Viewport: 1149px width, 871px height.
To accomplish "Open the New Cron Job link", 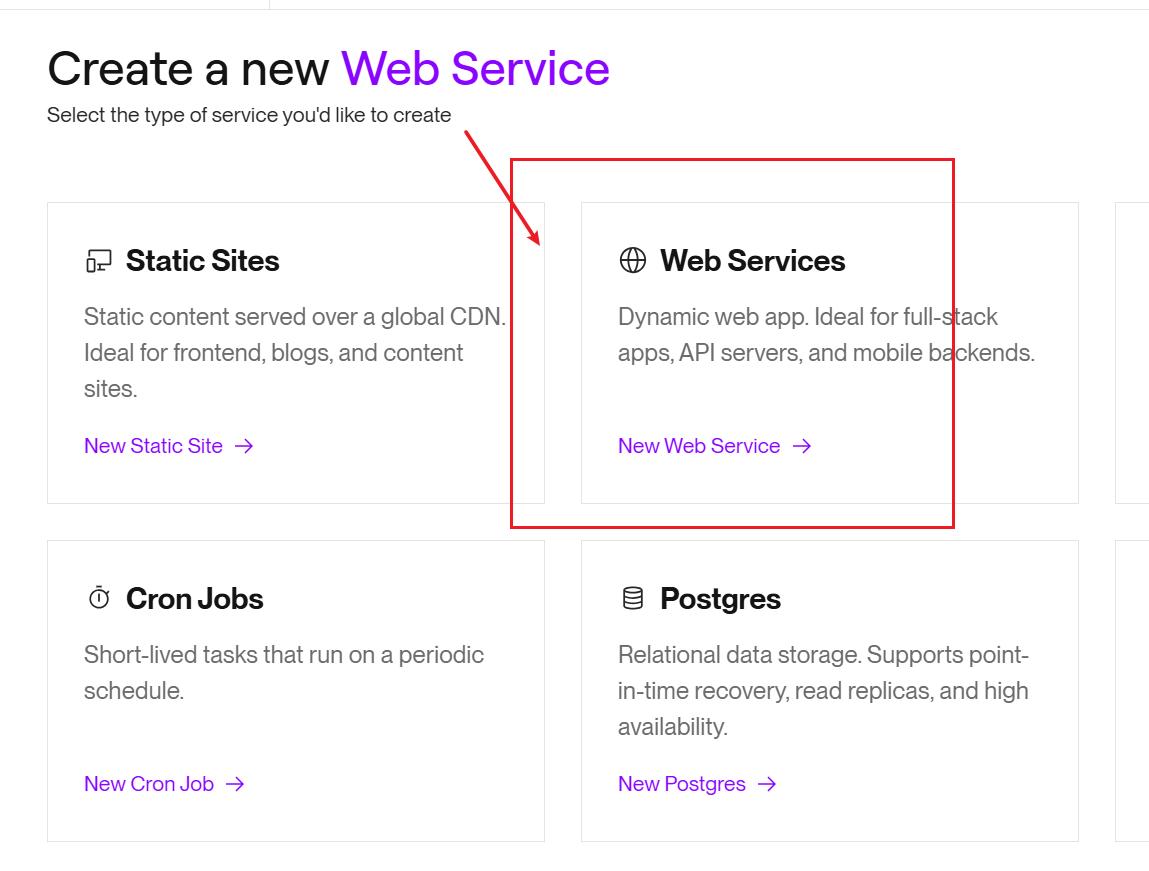I will [x=149, y=784].
